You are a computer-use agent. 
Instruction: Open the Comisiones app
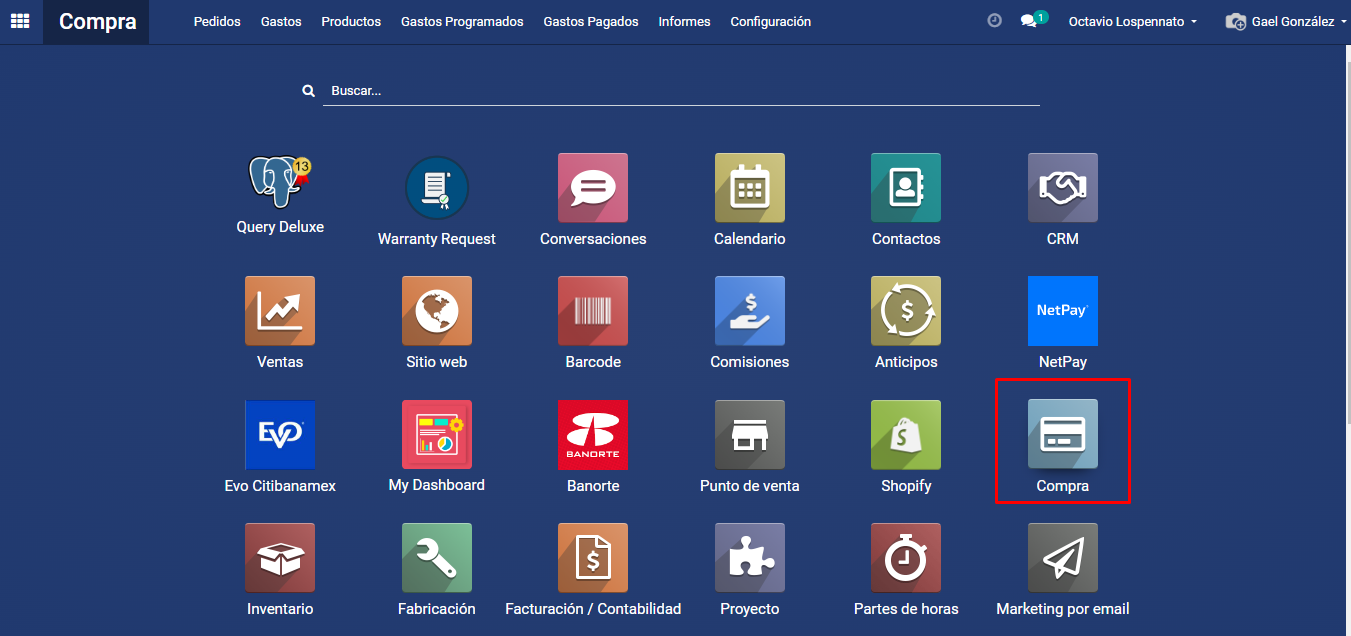[x=750, y=311]
